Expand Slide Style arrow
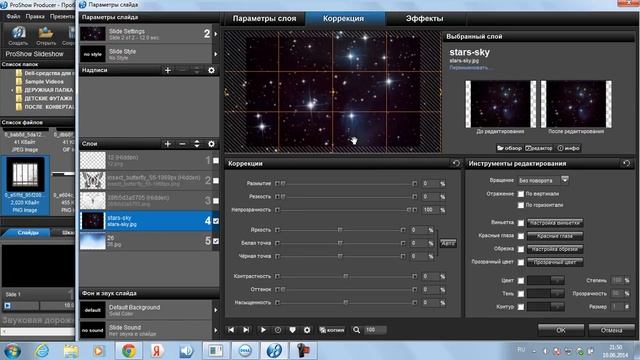 [216, 54]
